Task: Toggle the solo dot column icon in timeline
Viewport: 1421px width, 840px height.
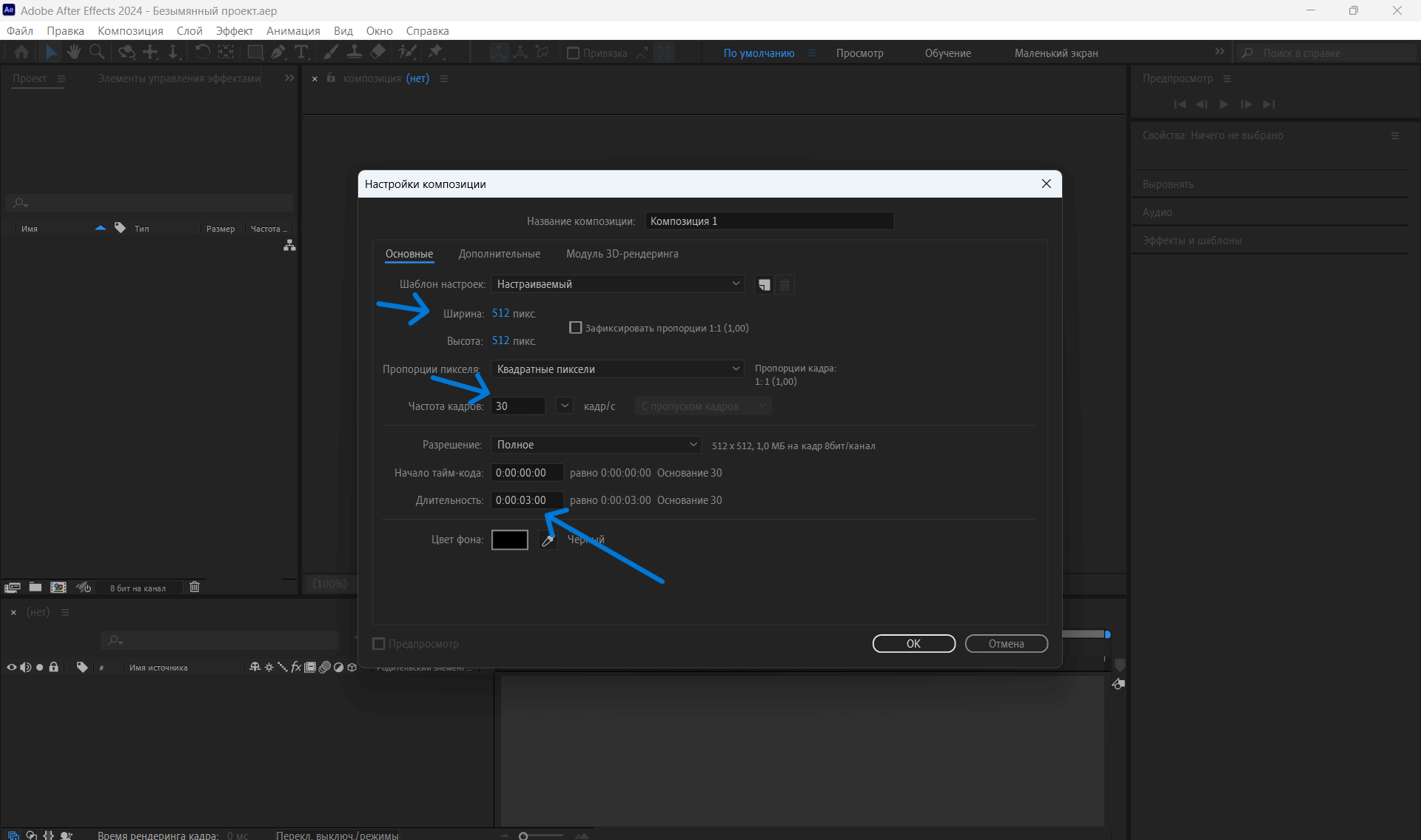Action: pos(40,667)
